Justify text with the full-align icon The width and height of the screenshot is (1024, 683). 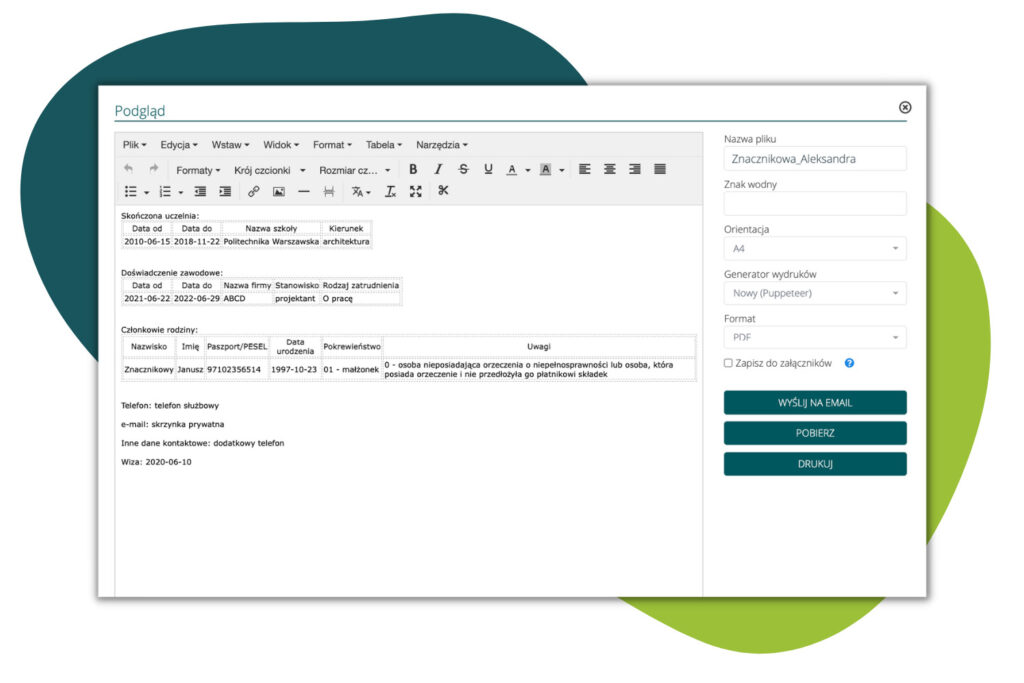660,170
